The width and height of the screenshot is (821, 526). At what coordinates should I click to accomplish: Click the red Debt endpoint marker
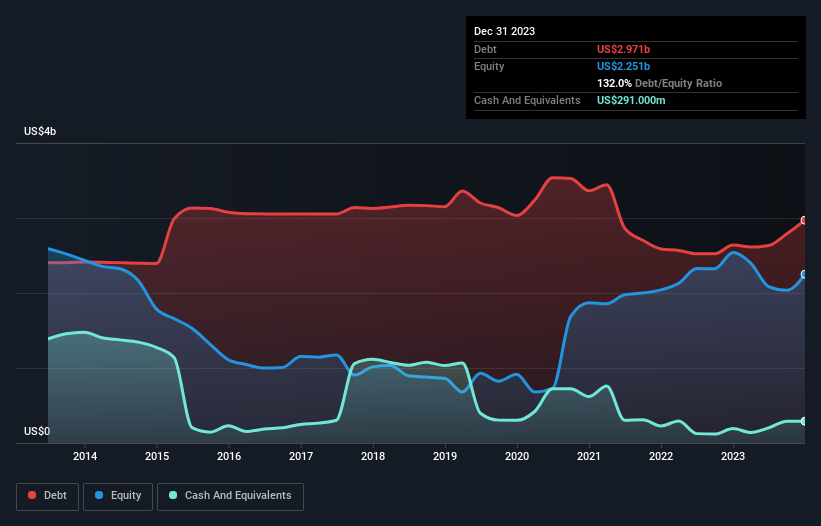[x=804, y=220]
